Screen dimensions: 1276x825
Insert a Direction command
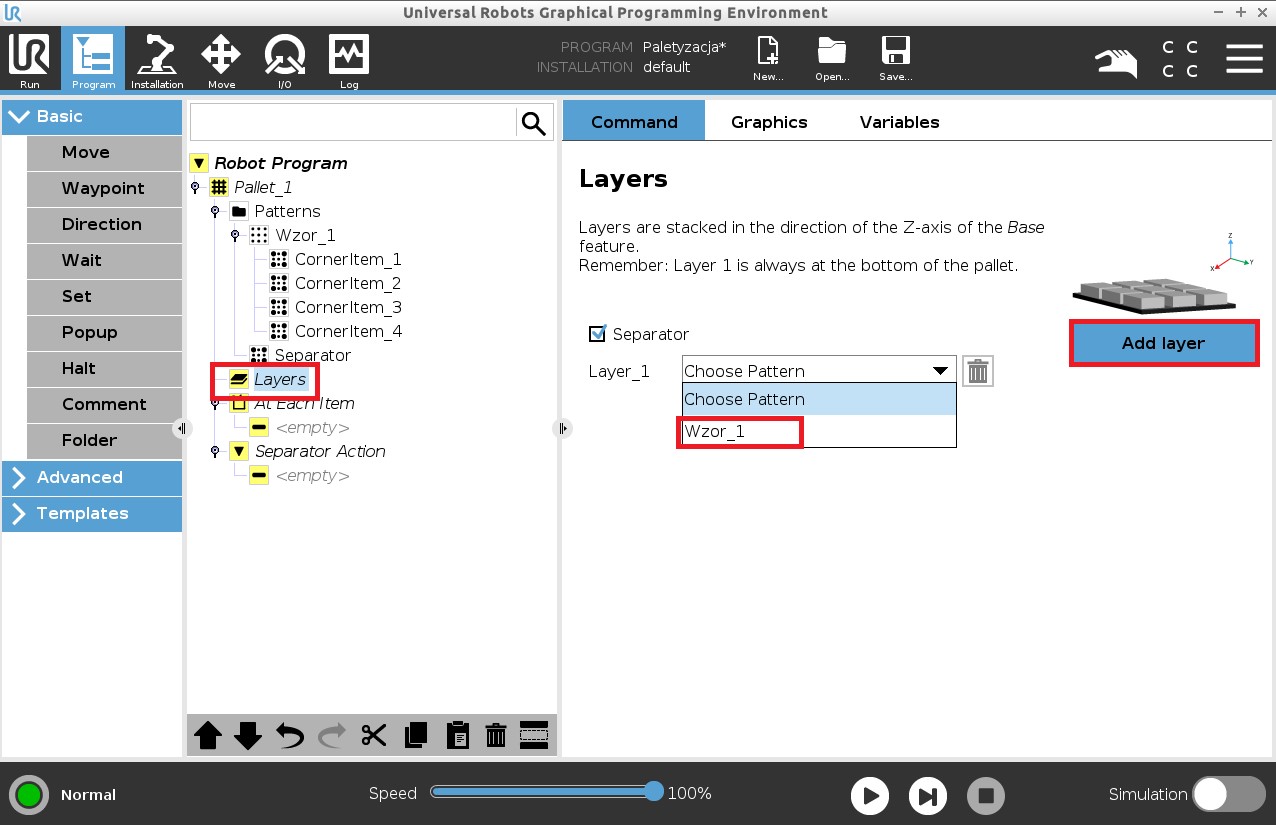[104, 224]
